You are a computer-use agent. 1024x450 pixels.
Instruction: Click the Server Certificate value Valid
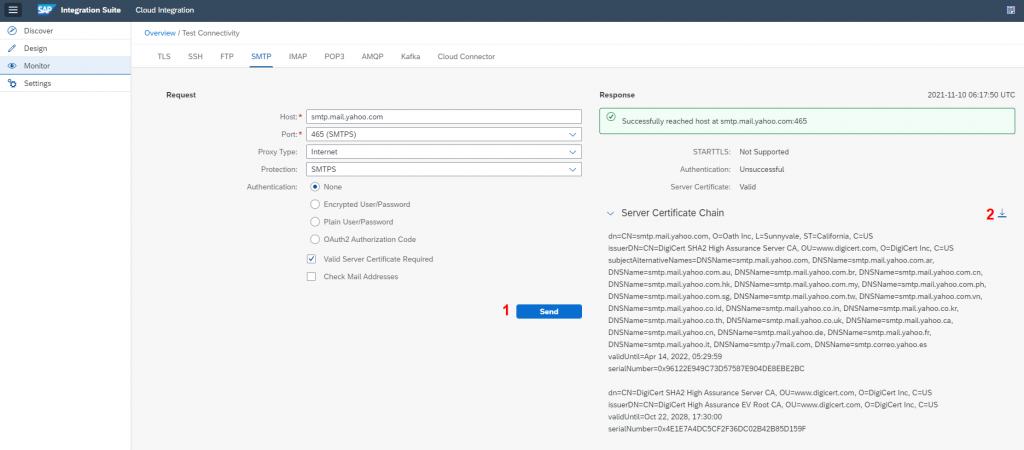pyautogui.click(x=748, y=187)
